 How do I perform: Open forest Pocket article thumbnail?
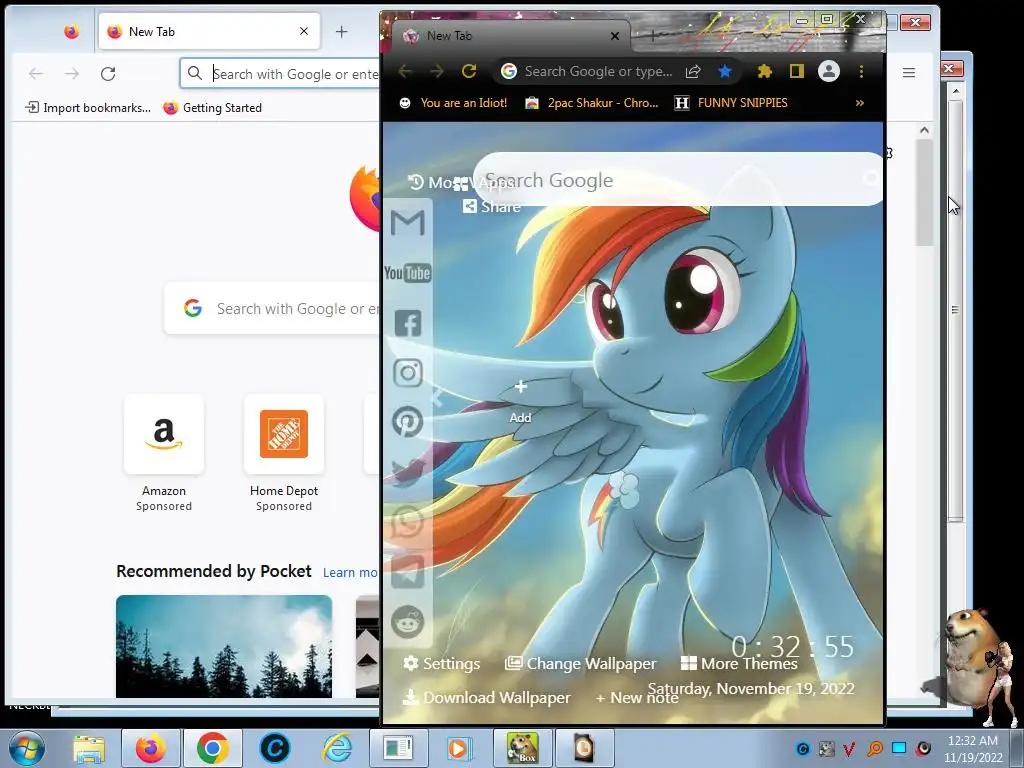[224, 646]
